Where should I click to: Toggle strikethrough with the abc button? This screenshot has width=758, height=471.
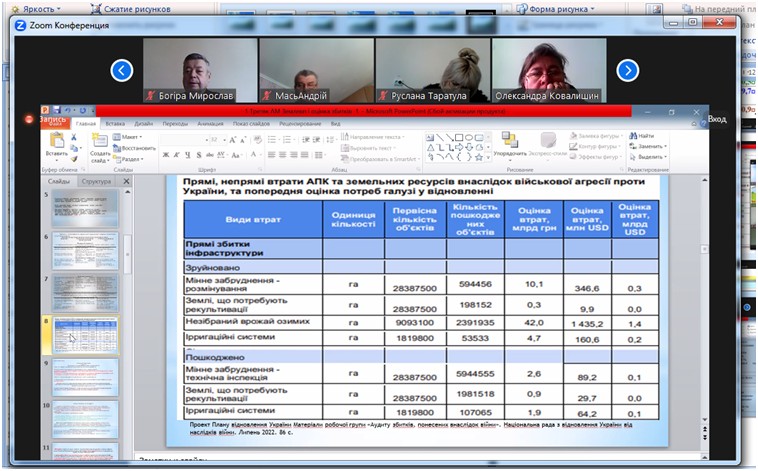pos(210,155)
